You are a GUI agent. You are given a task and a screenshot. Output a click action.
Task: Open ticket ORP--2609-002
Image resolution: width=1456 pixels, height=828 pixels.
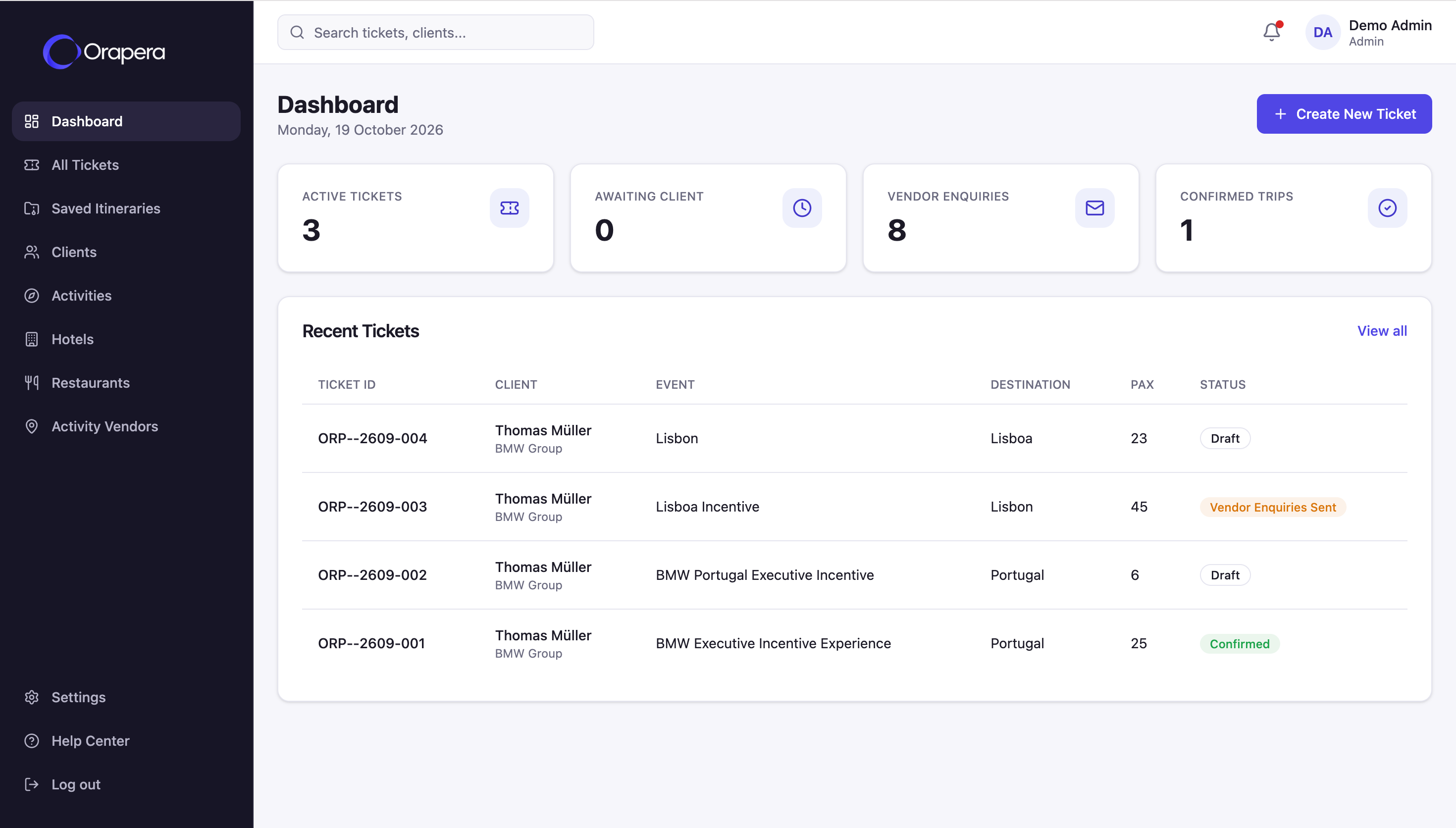pyautogui.click(x=372, y=575)
